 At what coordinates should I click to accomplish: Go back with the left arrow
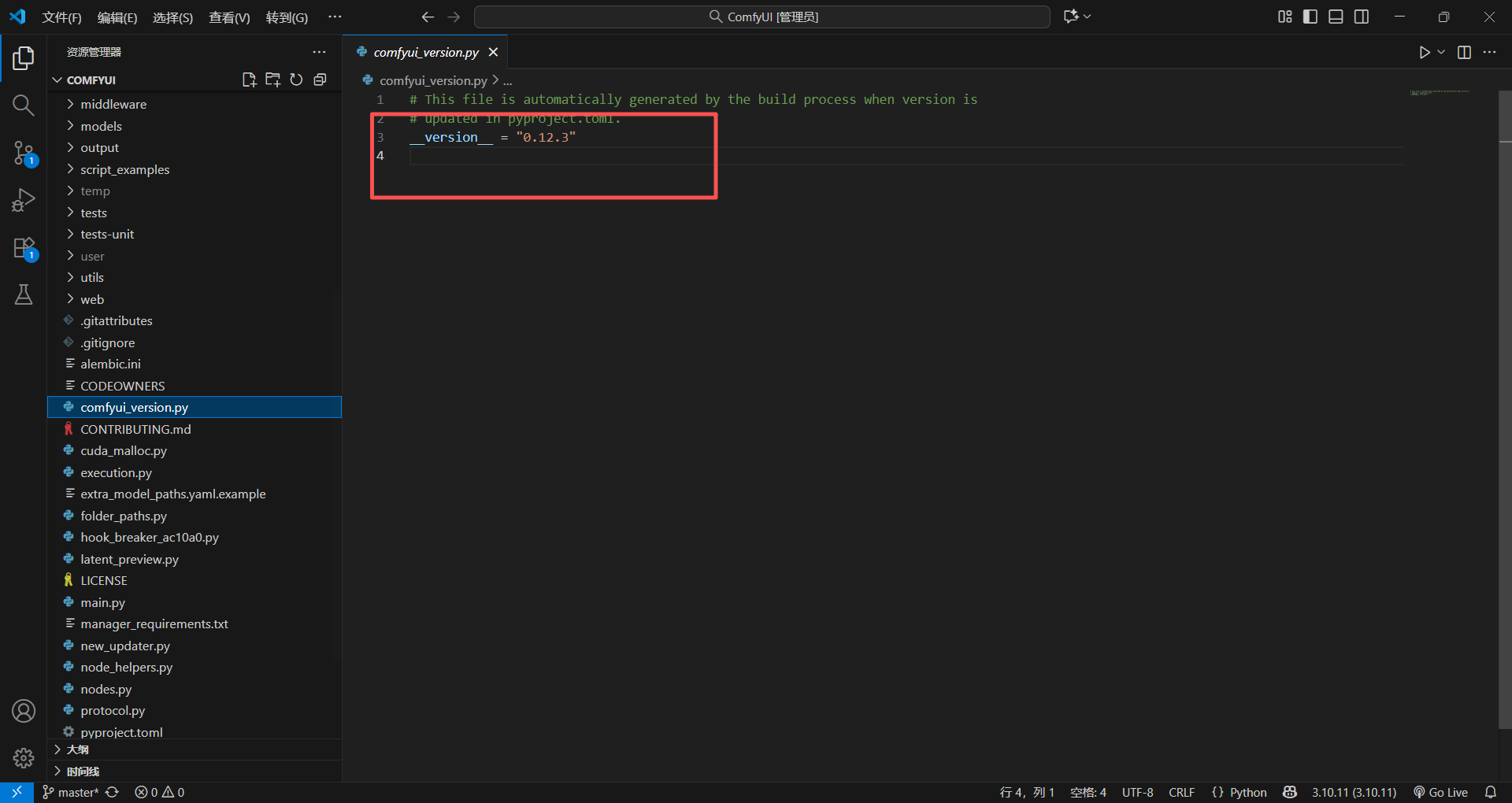(x=428, y=17)
